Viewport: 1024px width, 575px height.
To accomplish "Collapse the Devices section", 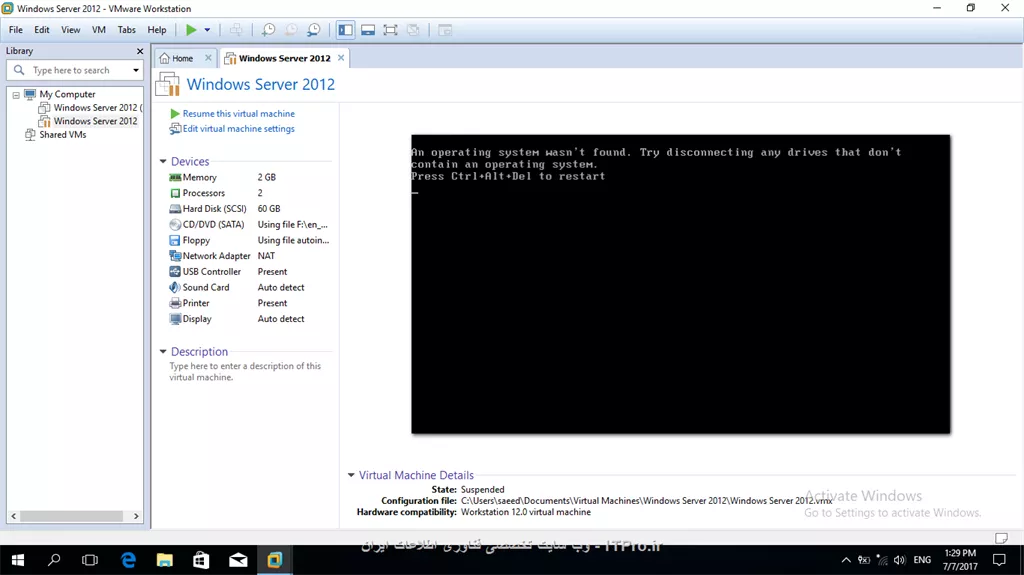I will [x=163, y=161].
